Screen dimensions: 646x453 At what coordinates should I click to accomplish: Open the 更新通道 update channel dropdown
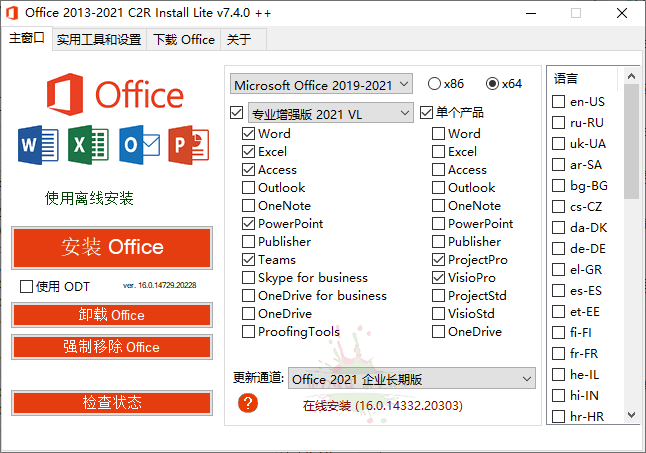(x=412, y=379)
